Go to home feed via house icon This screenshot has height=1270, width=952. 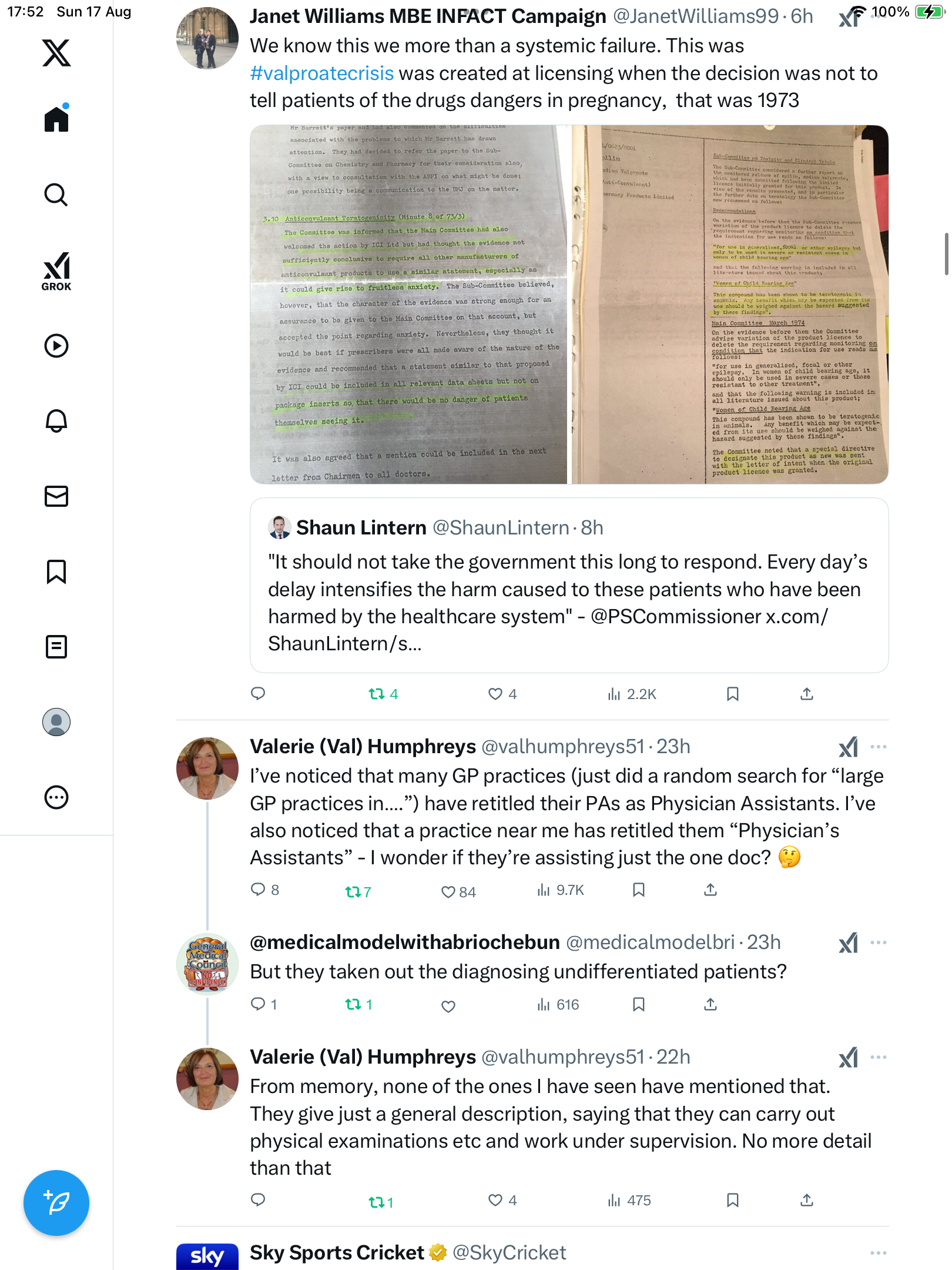click(x=56, y=118)
